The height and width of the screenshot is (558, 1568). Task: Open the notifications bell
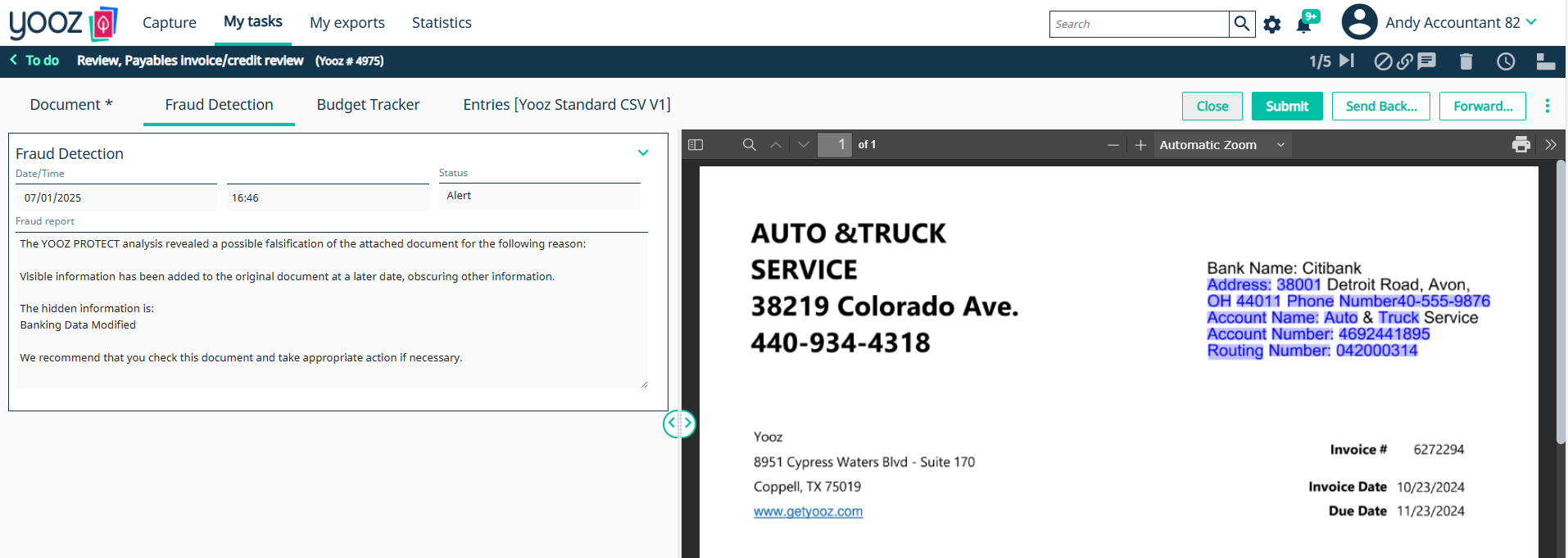point(1304,25)
